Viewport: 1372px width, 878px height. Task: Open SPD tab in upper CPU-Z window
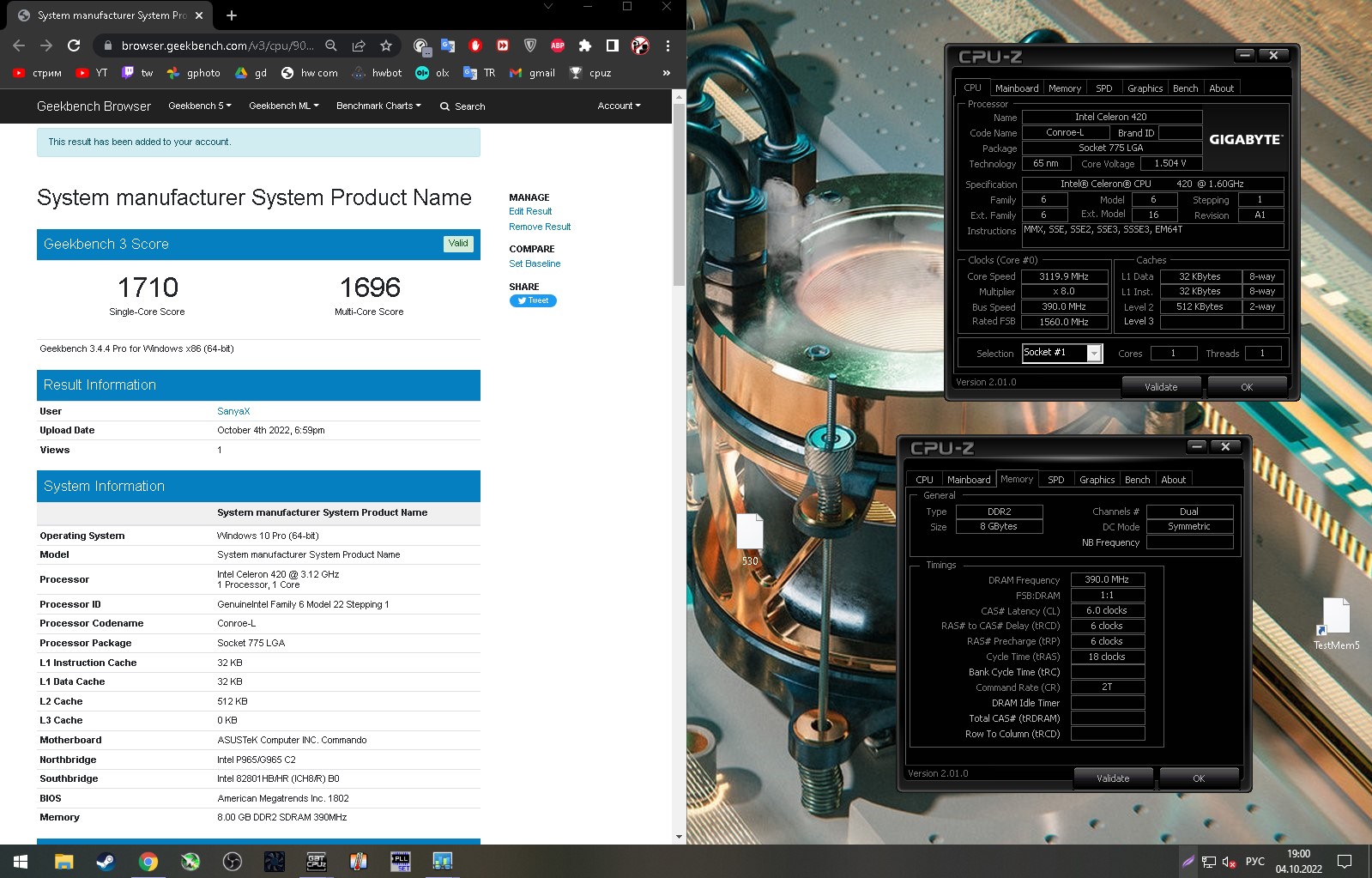[1104, 88]
